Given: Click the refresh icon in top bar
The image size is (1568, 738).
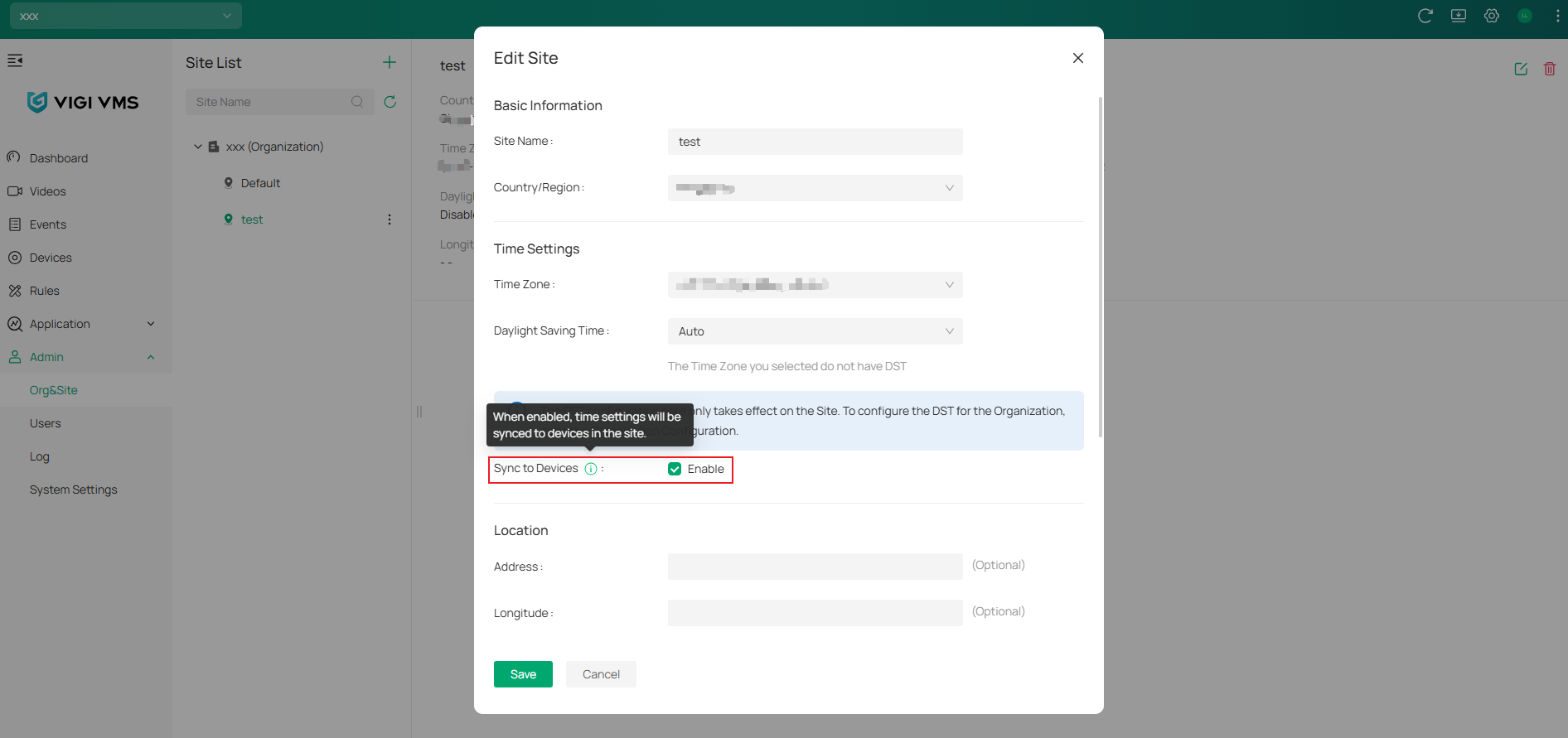Looking at the screenshot, I should pos(1425,16).
